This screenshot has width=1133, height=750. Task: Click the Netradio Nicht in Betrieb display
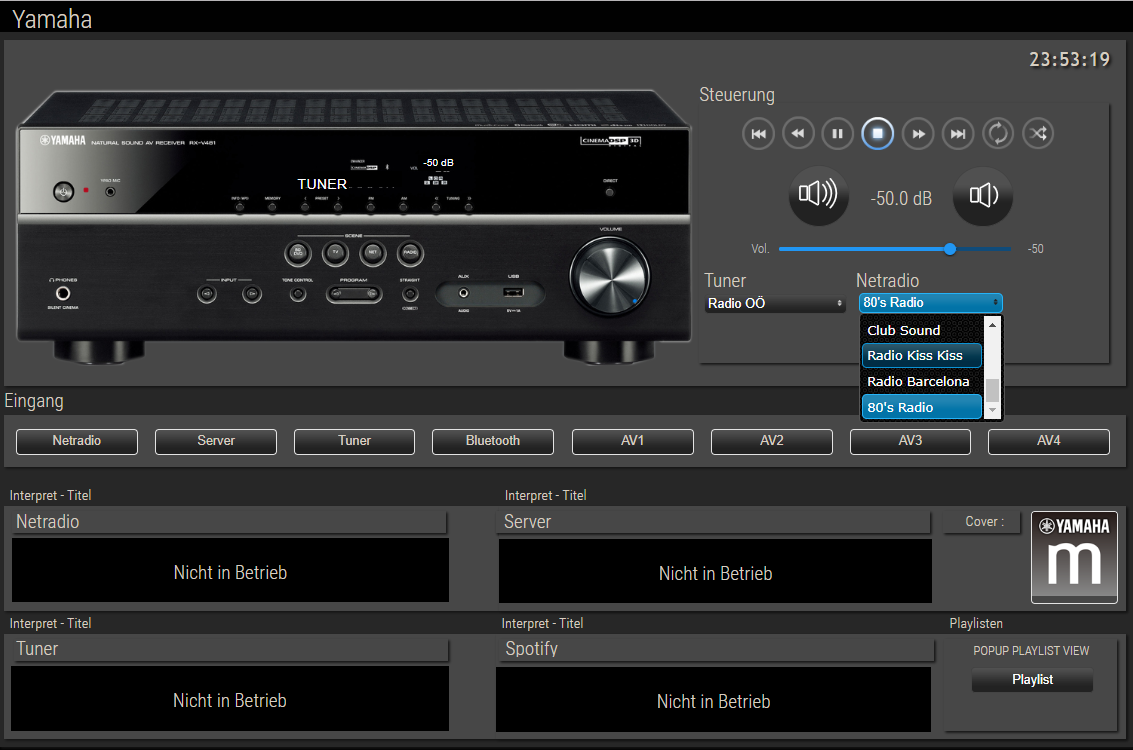point(230,570)
